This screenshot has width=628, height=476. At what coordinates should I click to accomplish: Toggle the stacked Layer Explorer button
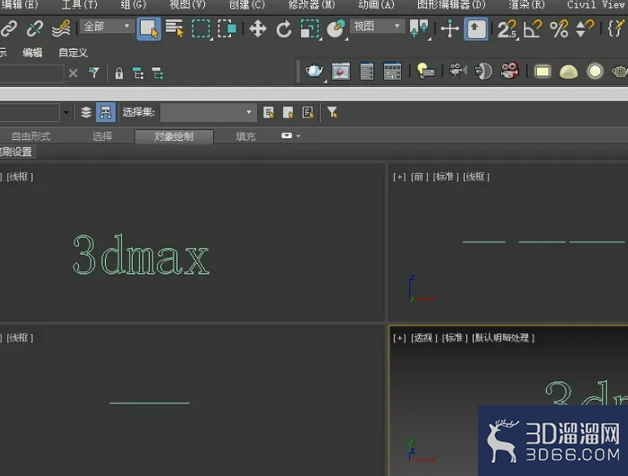coord(86,113)
